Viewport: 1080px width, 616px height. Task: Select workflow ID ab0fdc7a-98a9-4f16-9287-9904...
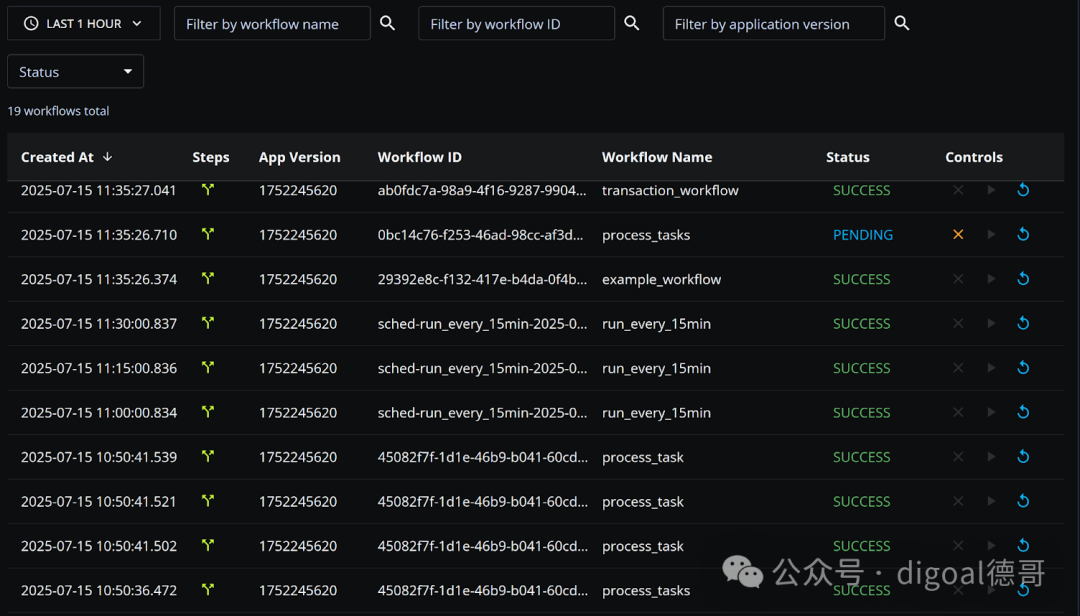click(x=482, y=190)
